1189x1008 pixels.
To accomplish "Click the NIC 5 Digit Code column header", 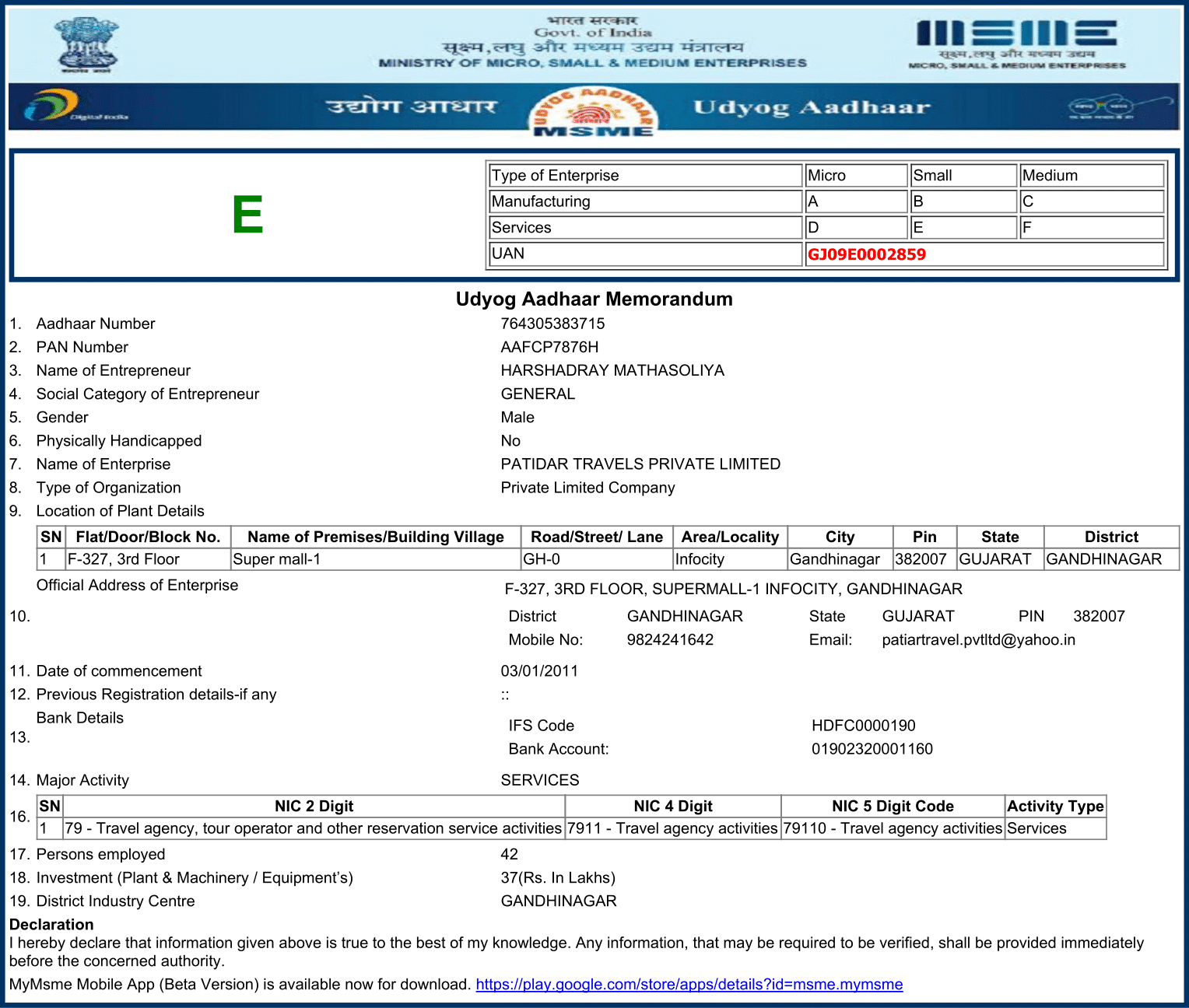I will (x=893, y=806).
